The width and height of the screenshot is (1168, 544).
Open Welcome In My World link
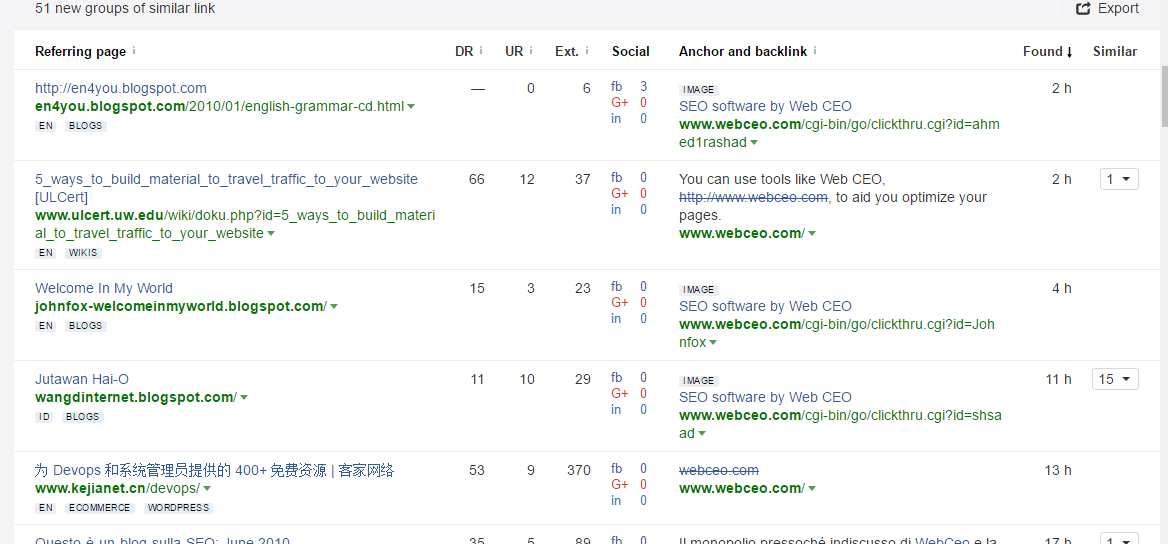point(104,288)
